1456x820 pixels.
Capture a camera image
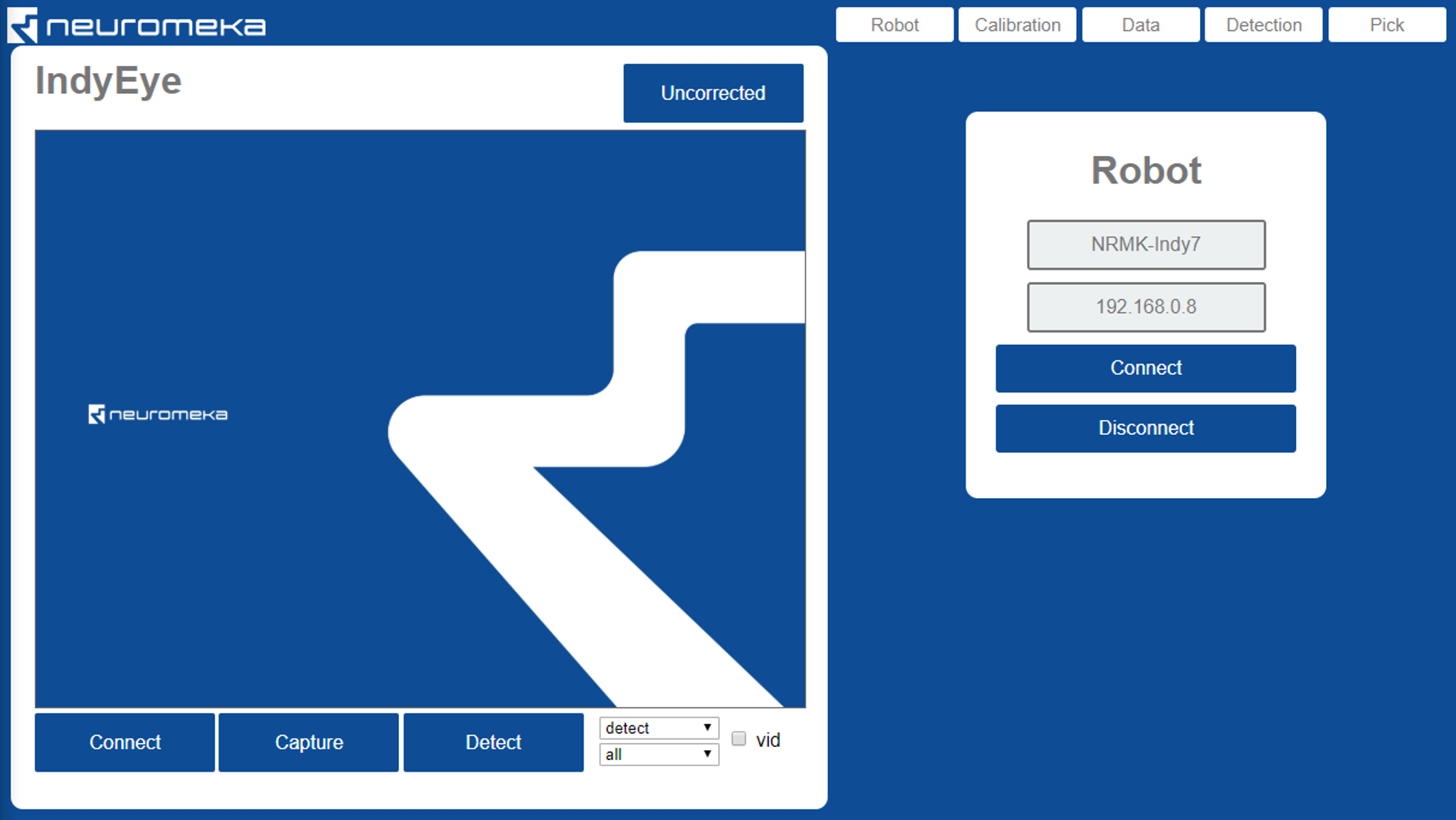(309, 742)
